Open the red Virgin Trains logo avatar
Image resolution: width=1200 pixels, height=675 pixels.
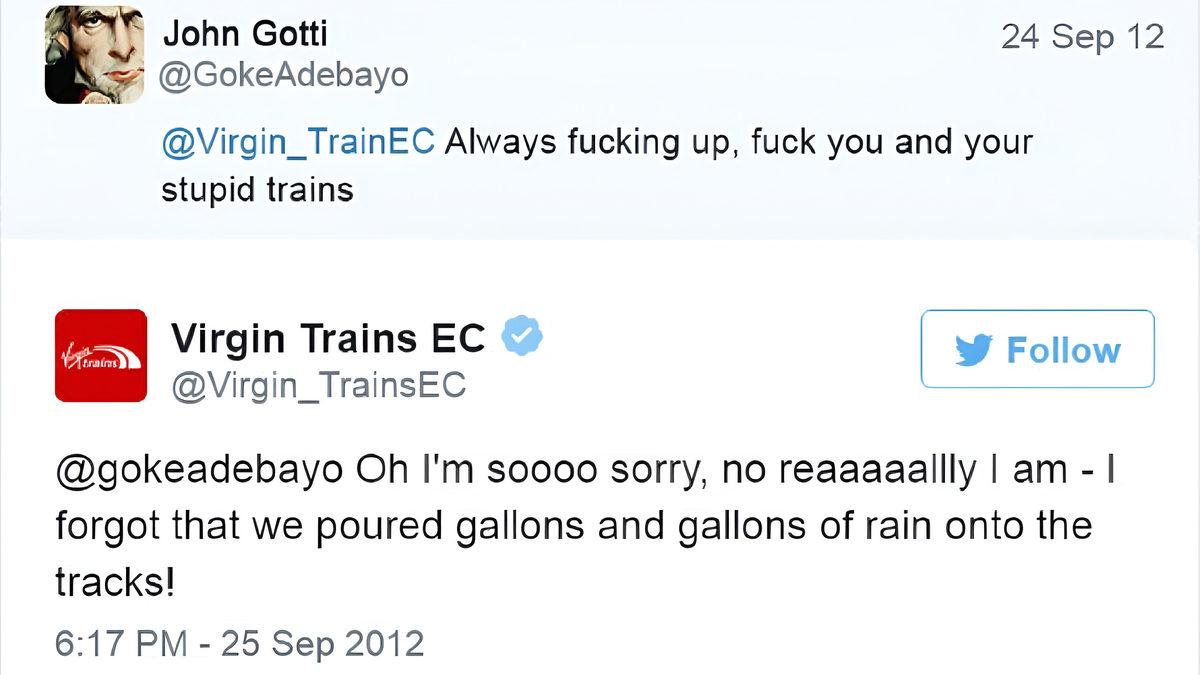[x=101, y=356]
